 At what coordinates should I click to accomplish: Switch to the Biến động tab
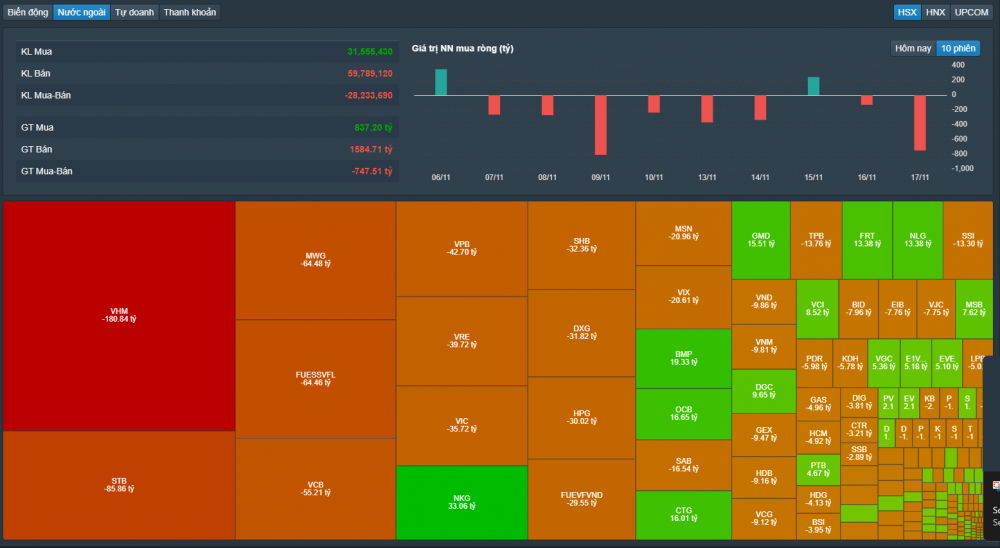pyautogui.click(x=28, y=12)
